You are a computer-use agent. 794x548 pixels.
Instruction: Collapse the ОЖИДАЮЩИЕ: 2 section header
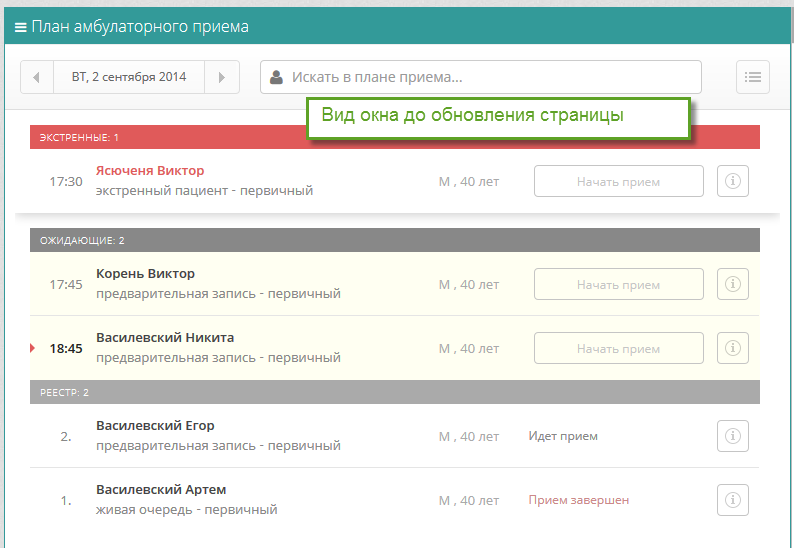(395, 240)
